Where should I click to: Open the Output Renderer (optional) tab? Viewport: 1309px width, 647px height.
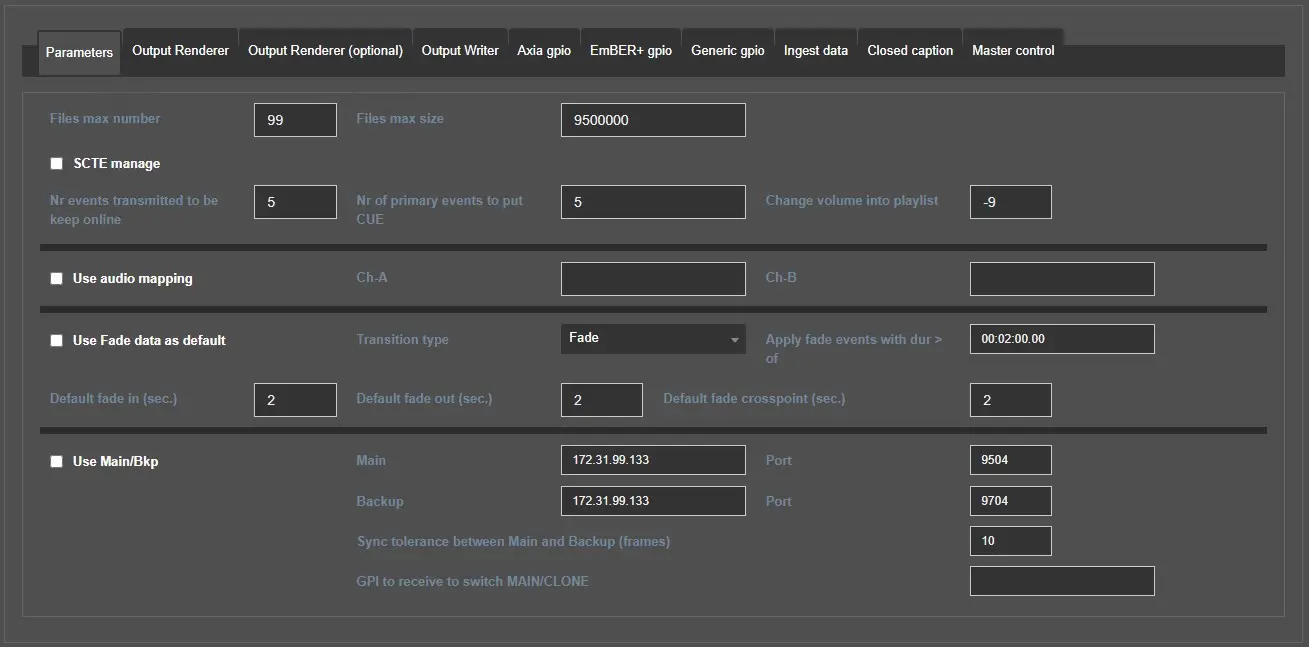[325, 51]
